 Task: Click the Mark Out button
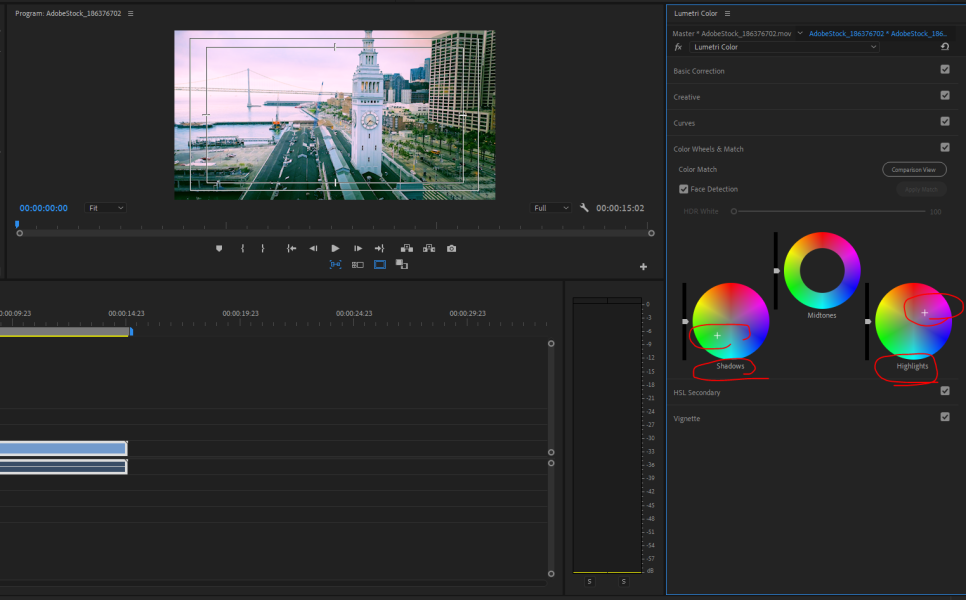[x=262, y=248]
